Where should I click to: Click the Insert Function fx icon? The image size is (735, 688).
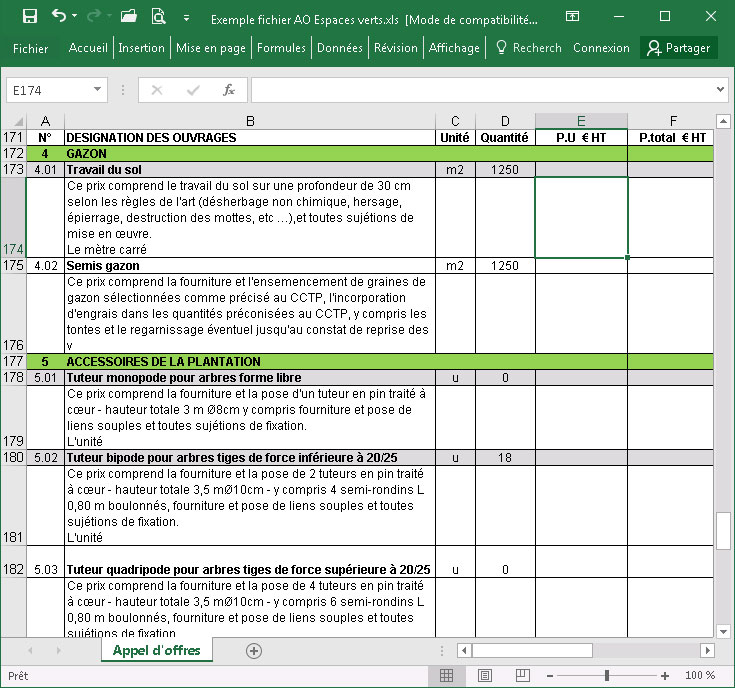[228, 90]
